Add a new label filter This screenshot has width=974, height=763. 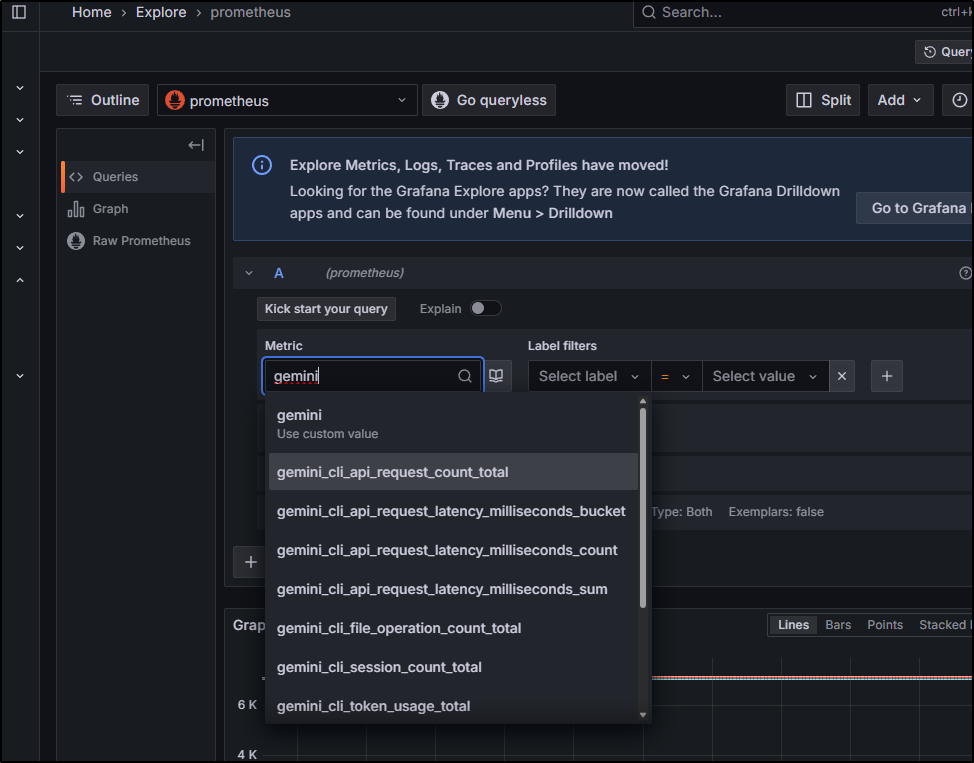point(886,376)
